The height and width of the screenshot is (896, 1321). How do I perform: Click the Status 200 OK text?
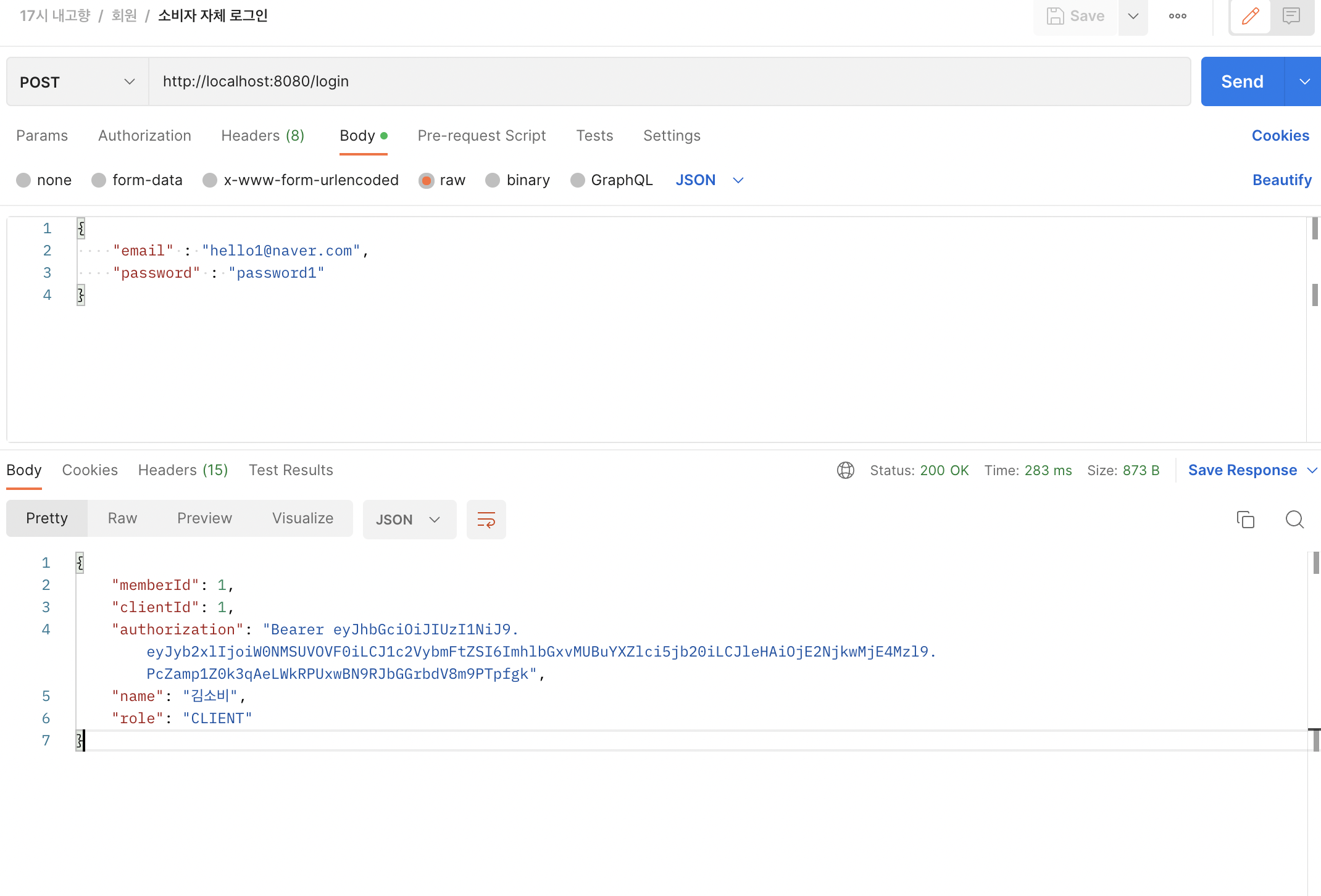tap(919, 470)
